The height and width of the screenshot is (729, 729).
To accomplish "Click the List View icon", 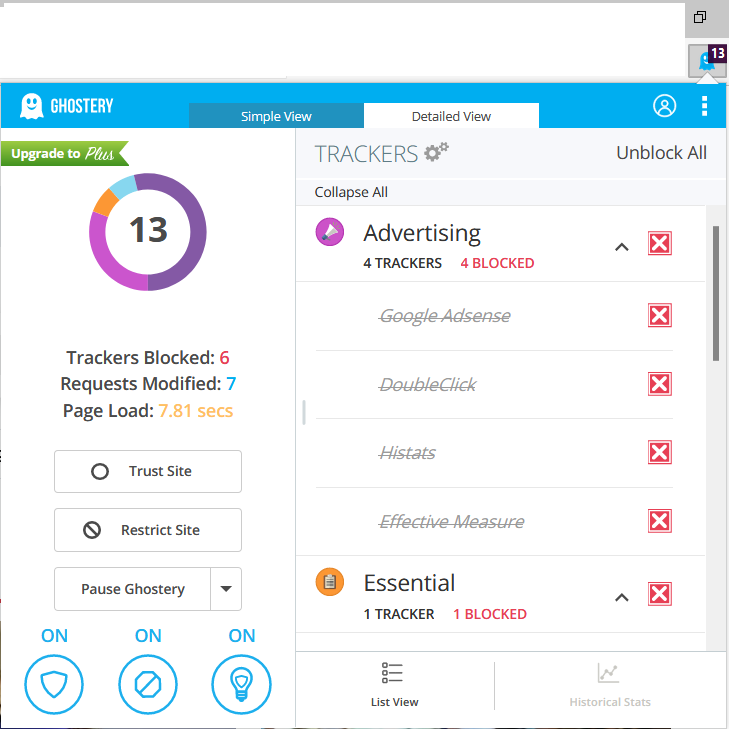I will click(392, 673).
